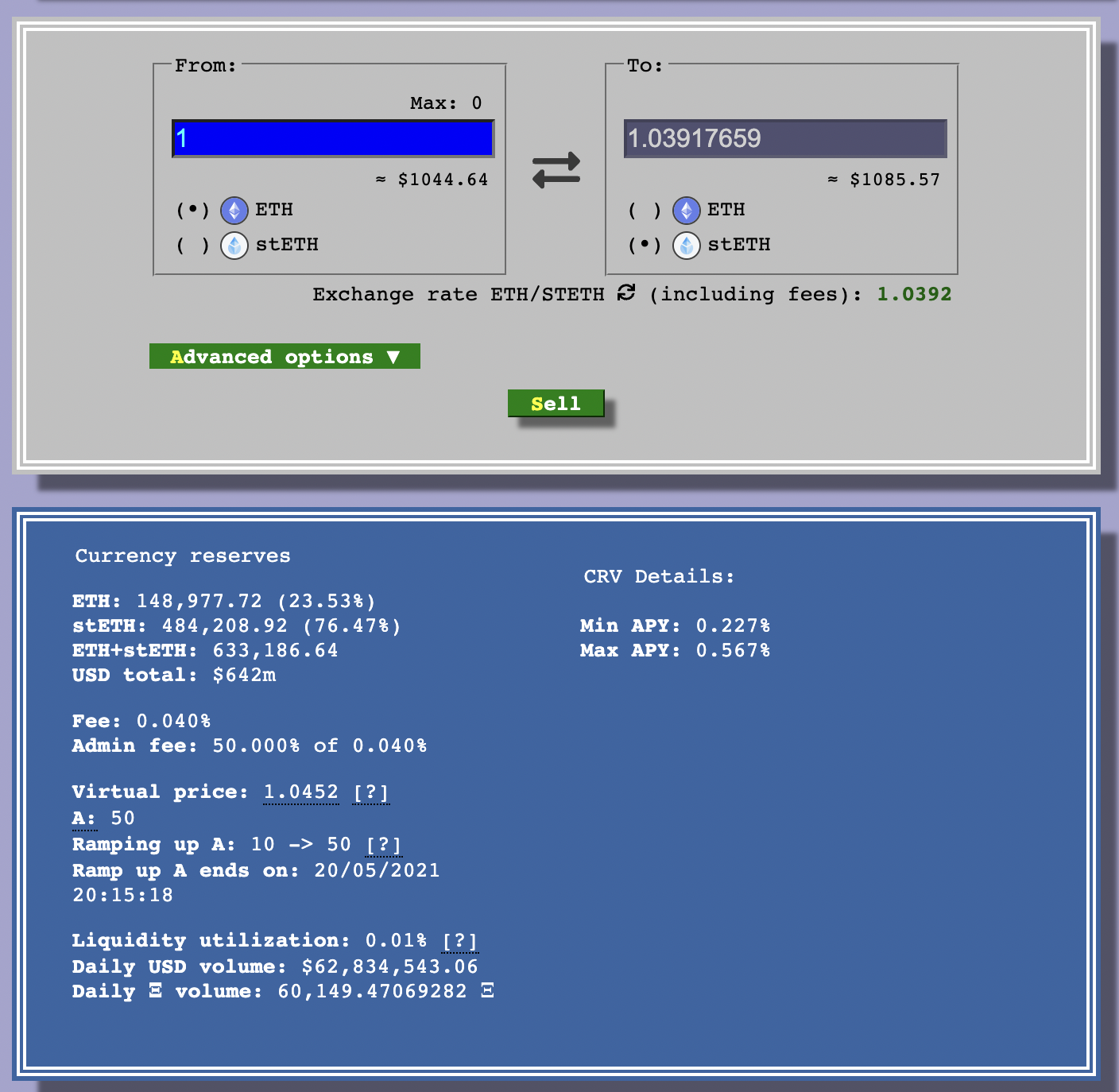
Task: Click the Currency reserves heading
Action: (x=183, y=556)
